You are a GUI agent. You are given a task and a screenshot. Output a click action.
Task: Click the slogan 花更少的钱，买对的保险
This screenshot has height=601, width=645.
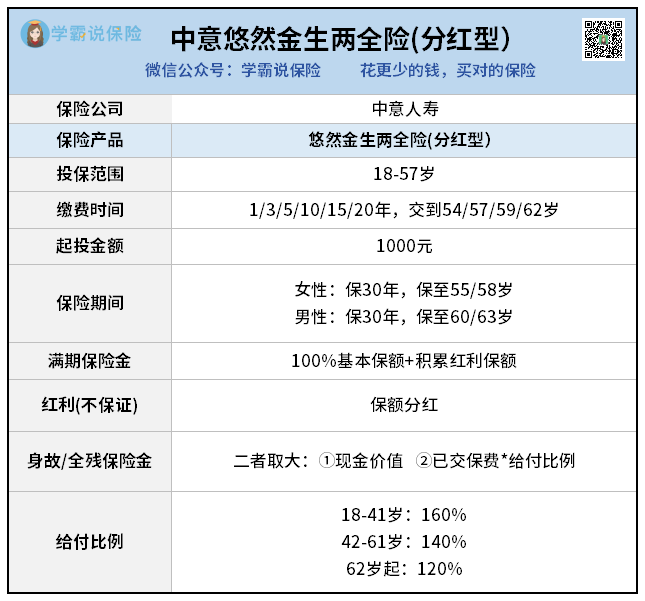coord(448,71)
